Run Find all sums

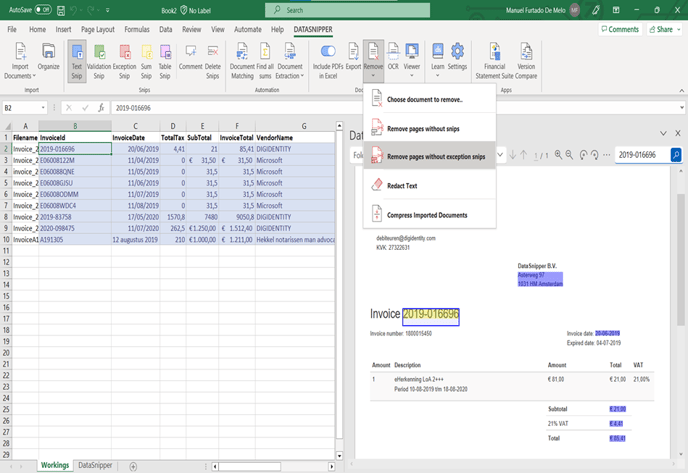(265, 61)
